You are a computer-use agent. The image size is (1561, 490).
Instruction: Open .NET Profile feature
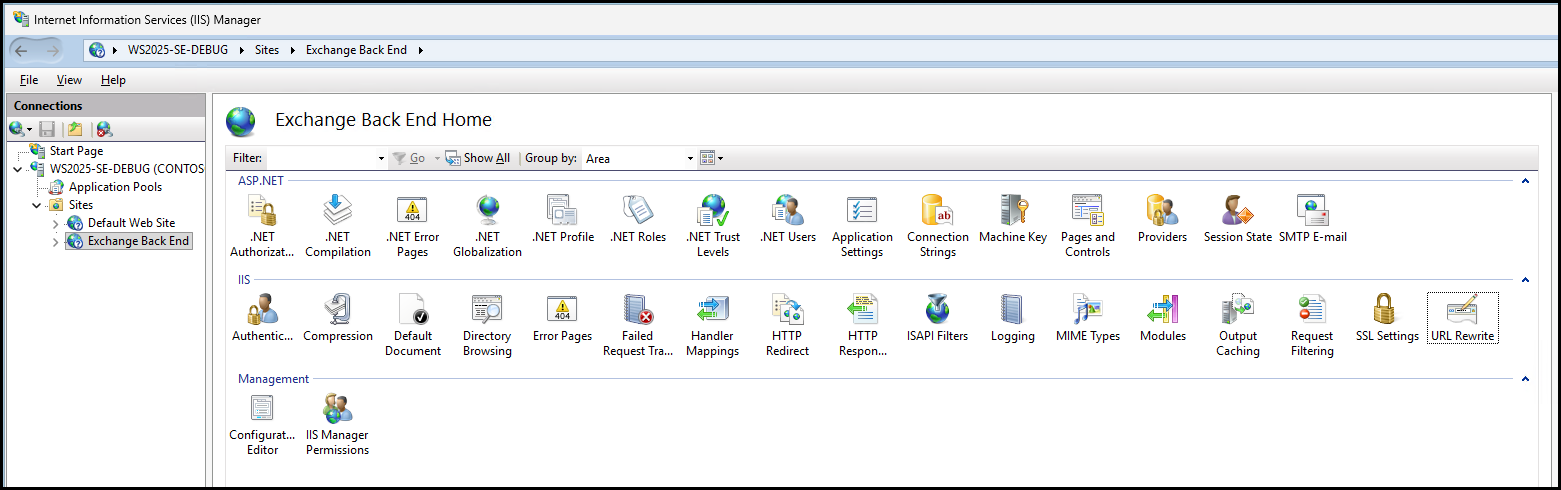point(563,219)
